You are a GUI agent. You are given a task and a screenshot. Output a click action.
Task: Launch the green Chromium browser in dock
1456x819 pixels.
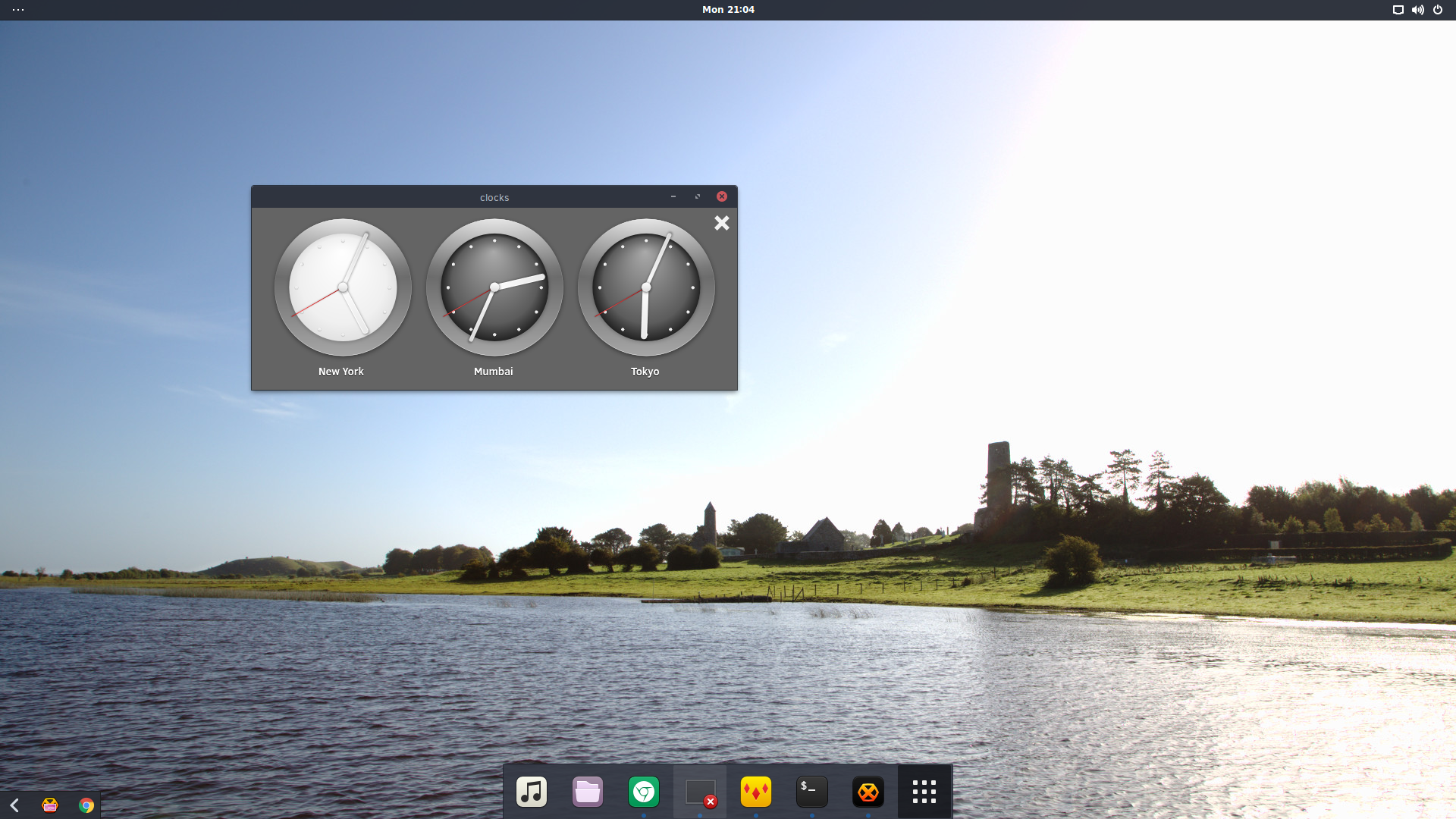(x=644, y=792)
